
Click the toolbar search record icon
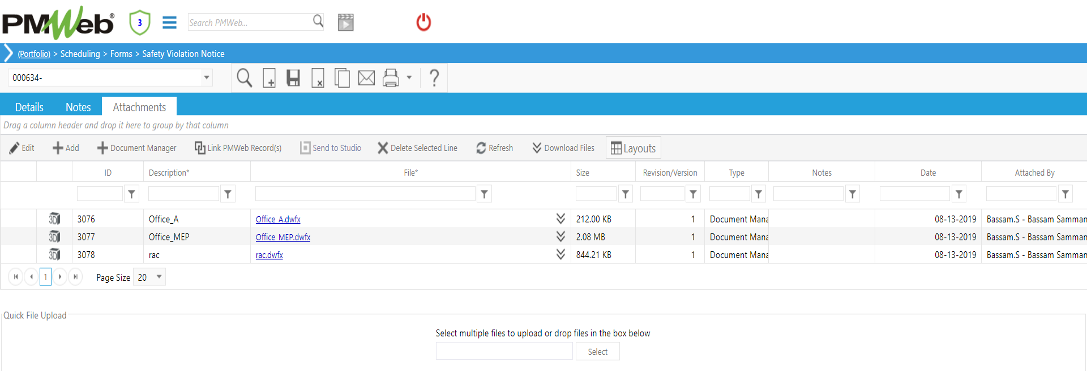245,78
